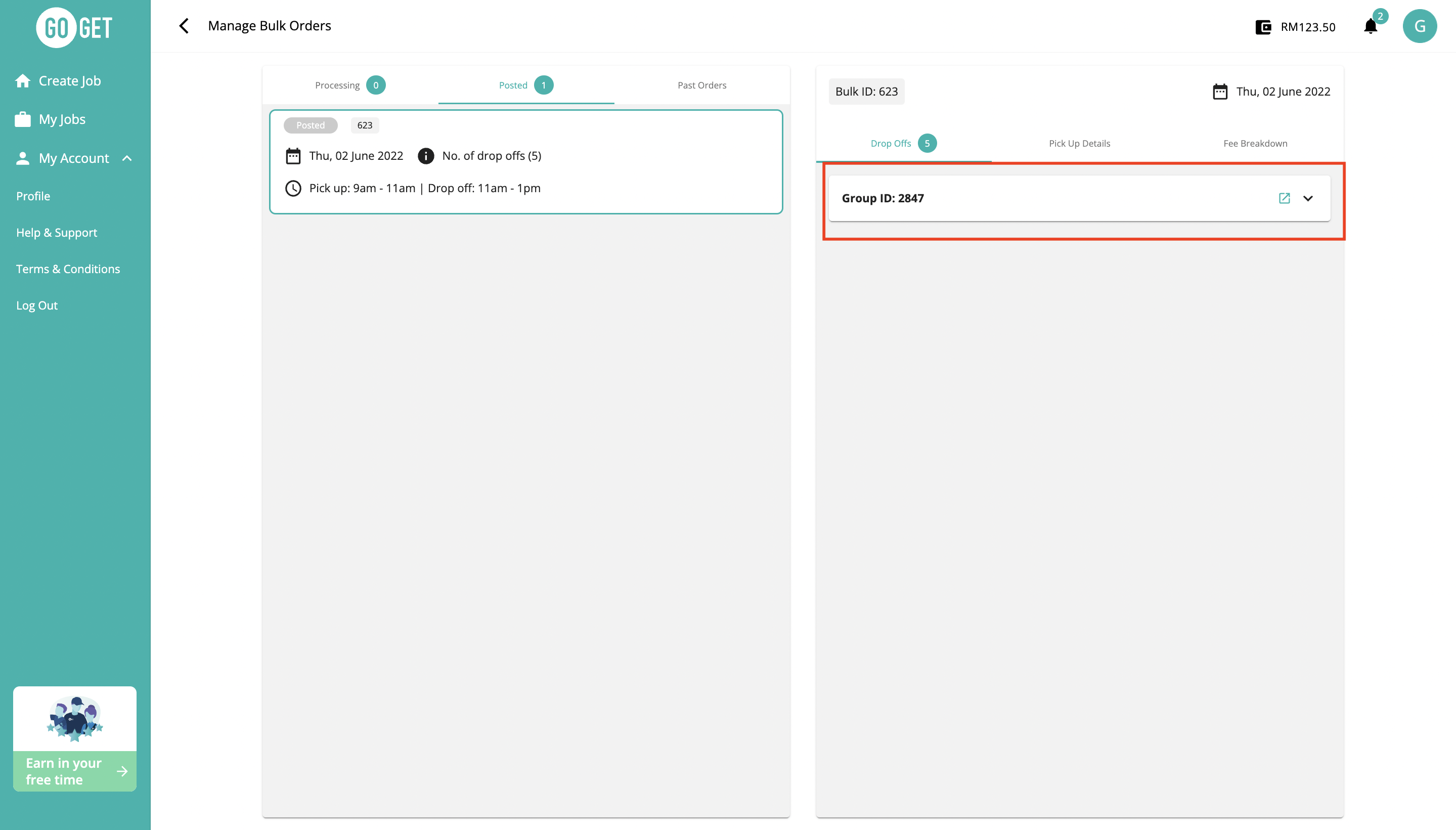Image resolution: width=1456 pixels, height=830 pixels.
Task: Open Help & Support
Action: tap(57, 233)
